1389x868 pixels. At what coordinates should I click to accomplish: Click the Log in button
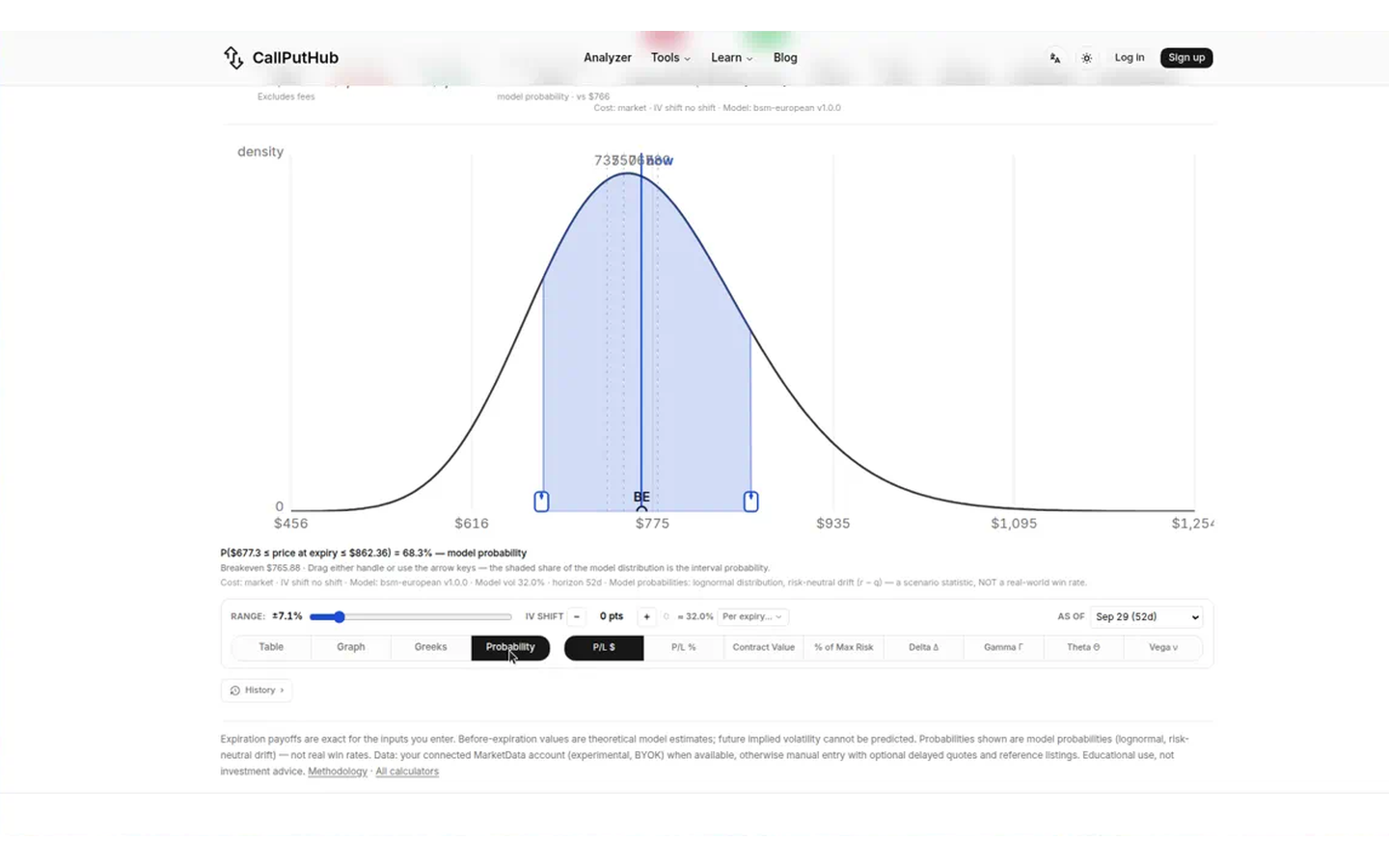click(1130, 58)
